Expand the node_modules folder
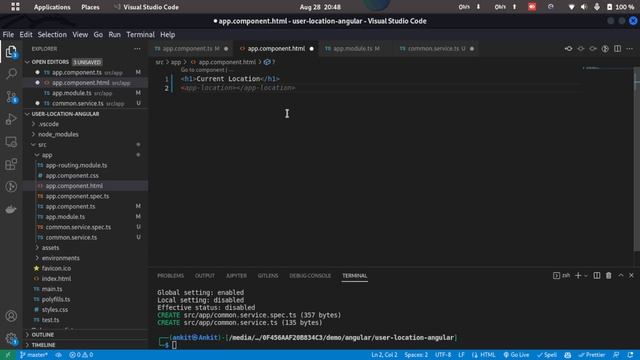 point(58,134)
